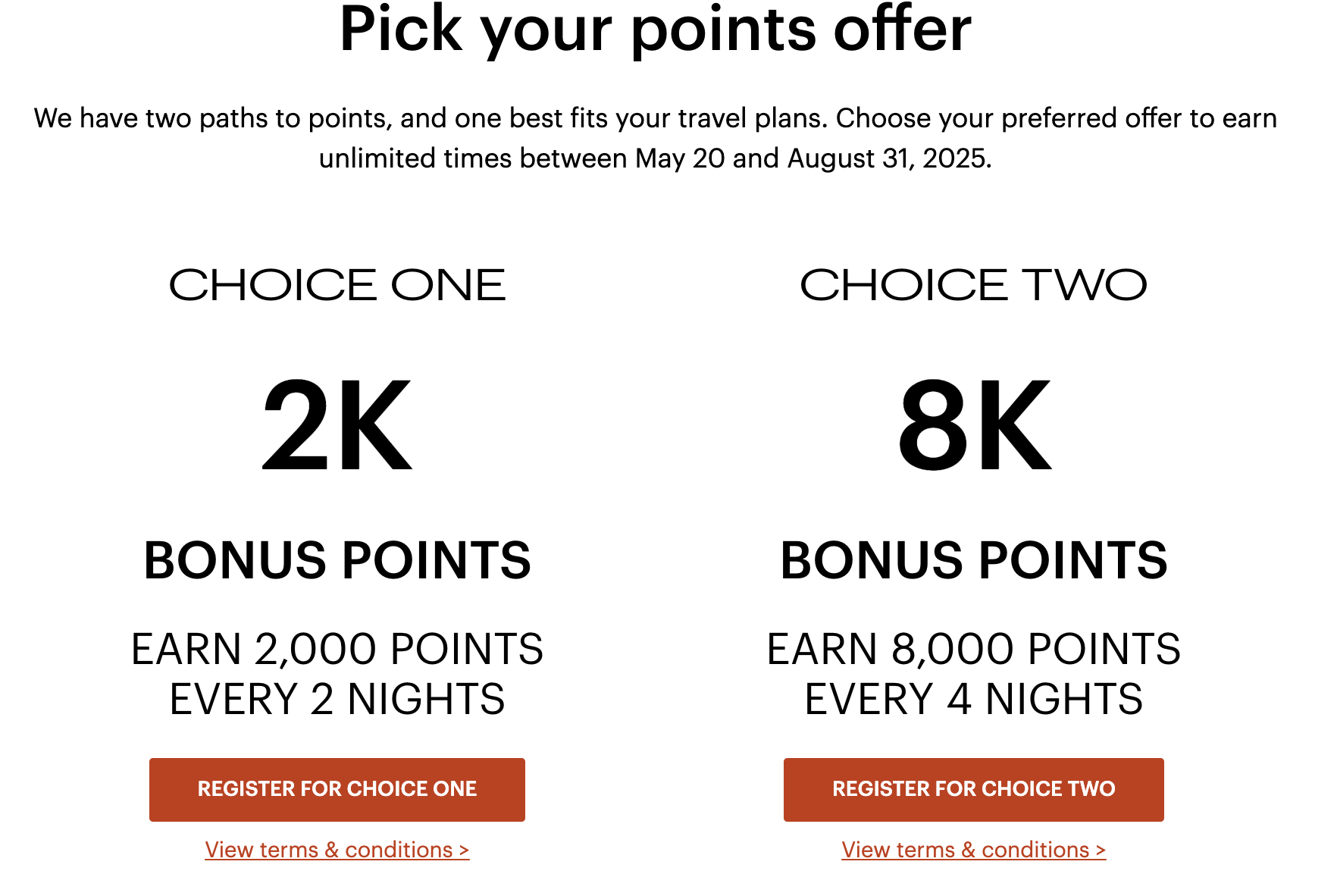The image size is (1337, 896).
Task: Click the "EVERY 2 NIGHTS" line
Action: 337,699
